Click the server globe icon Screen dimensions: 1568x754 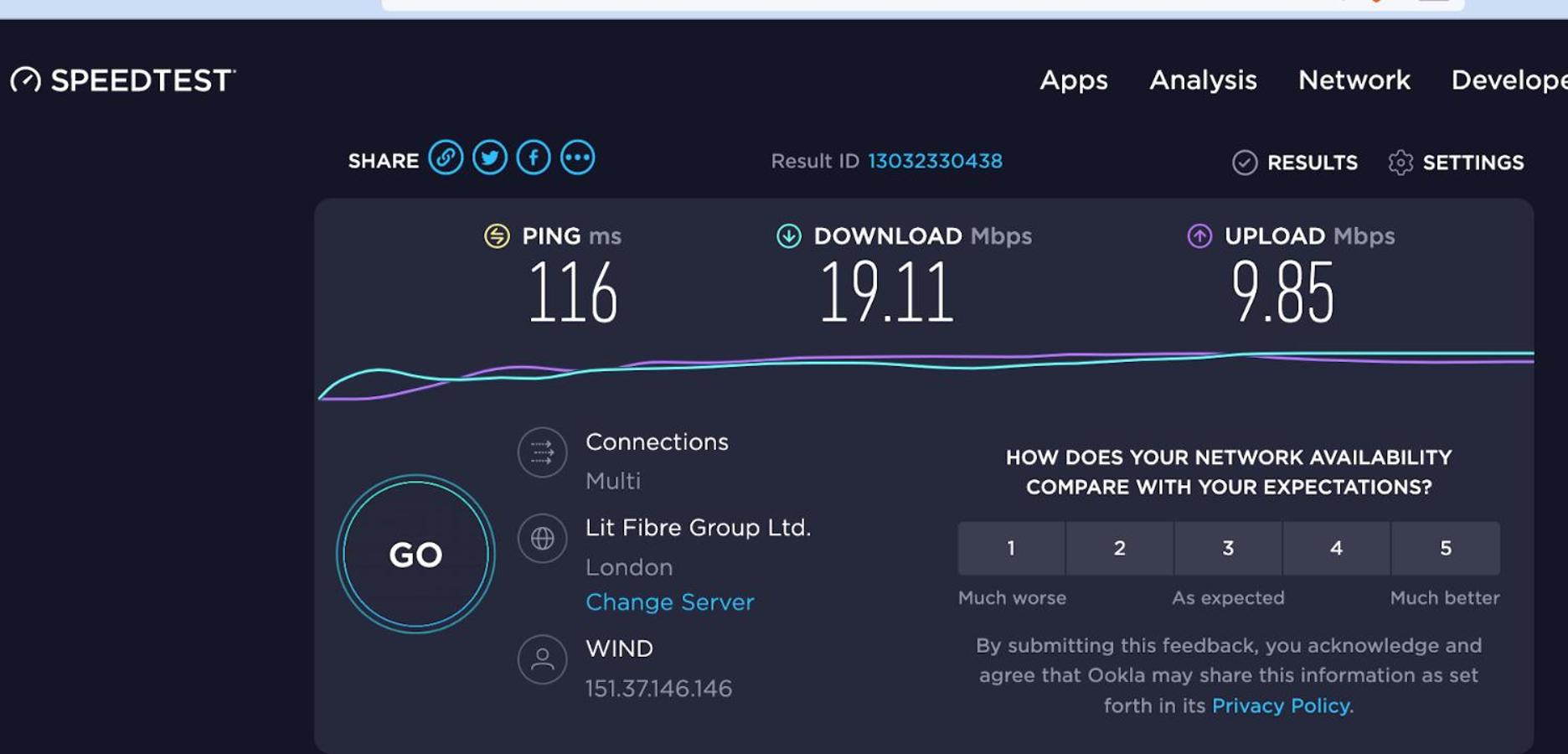(x=543, y=538)
